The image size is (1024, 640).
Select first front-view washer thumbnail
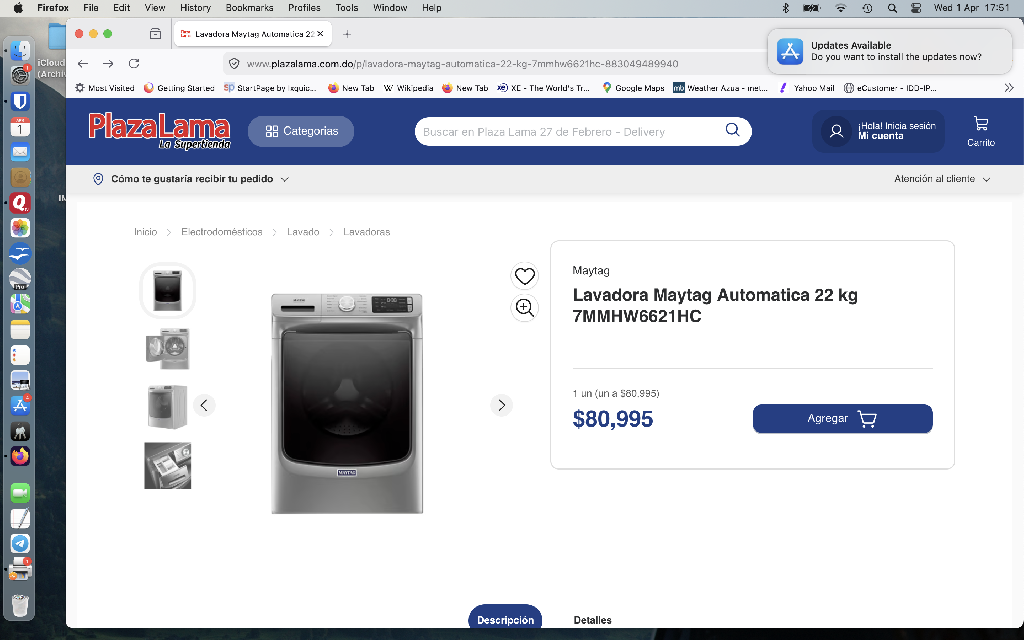tap(168, 290)
